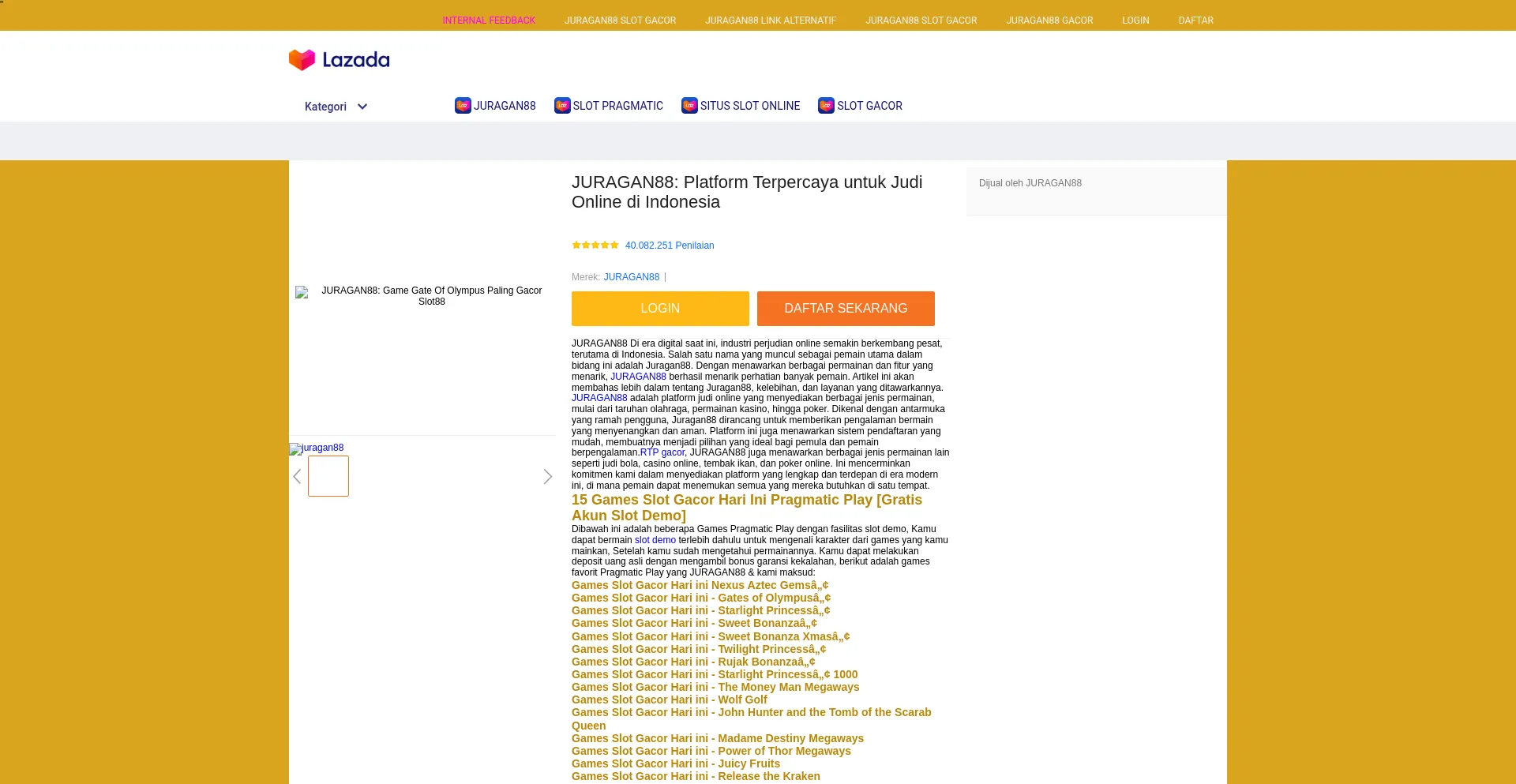Open JURAGAN88 navigation link text

505,106
